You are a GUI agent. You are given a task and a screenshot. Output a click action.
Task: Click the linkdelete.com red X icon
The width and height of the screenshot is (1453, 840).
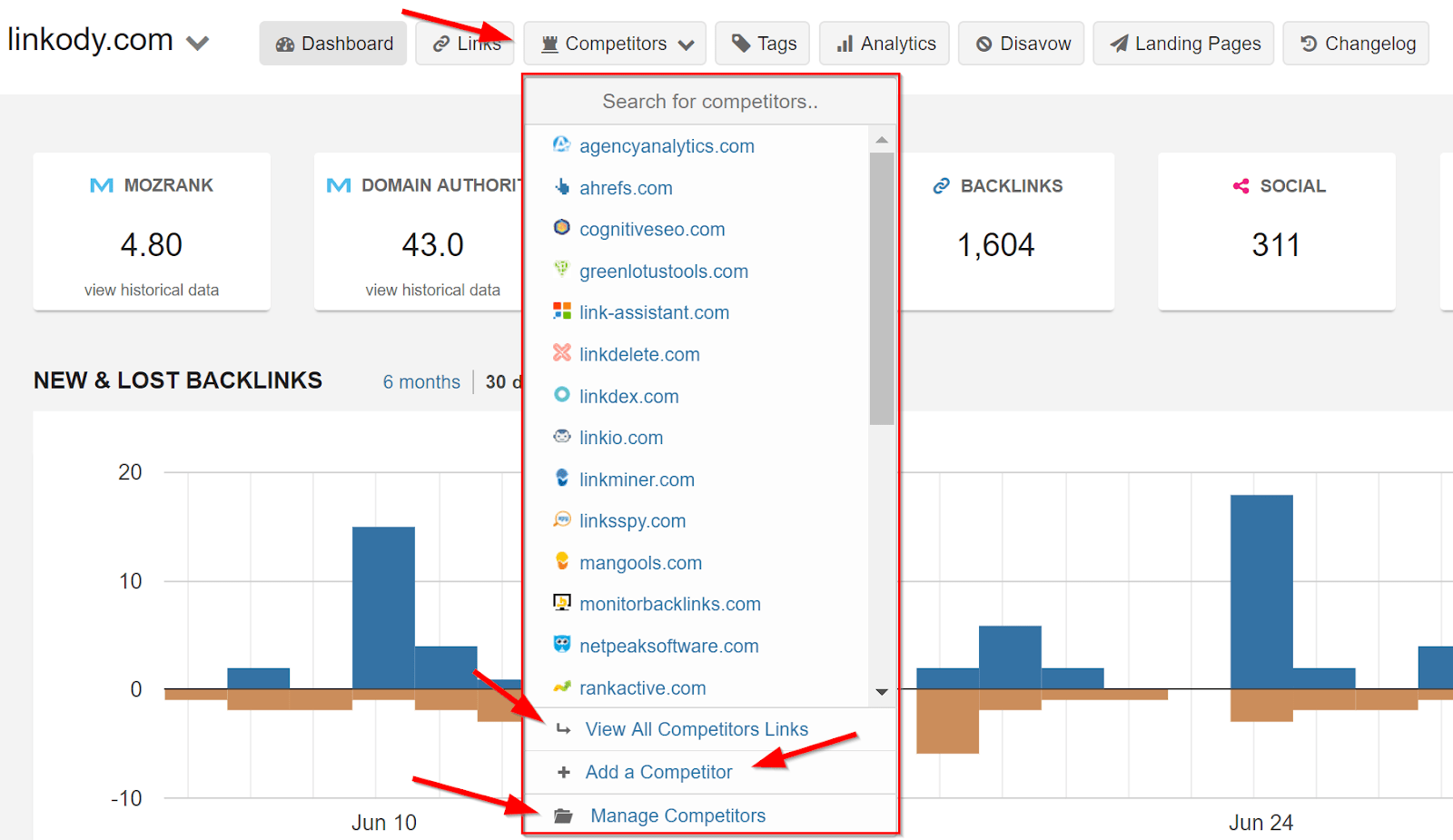coord(562,353)
